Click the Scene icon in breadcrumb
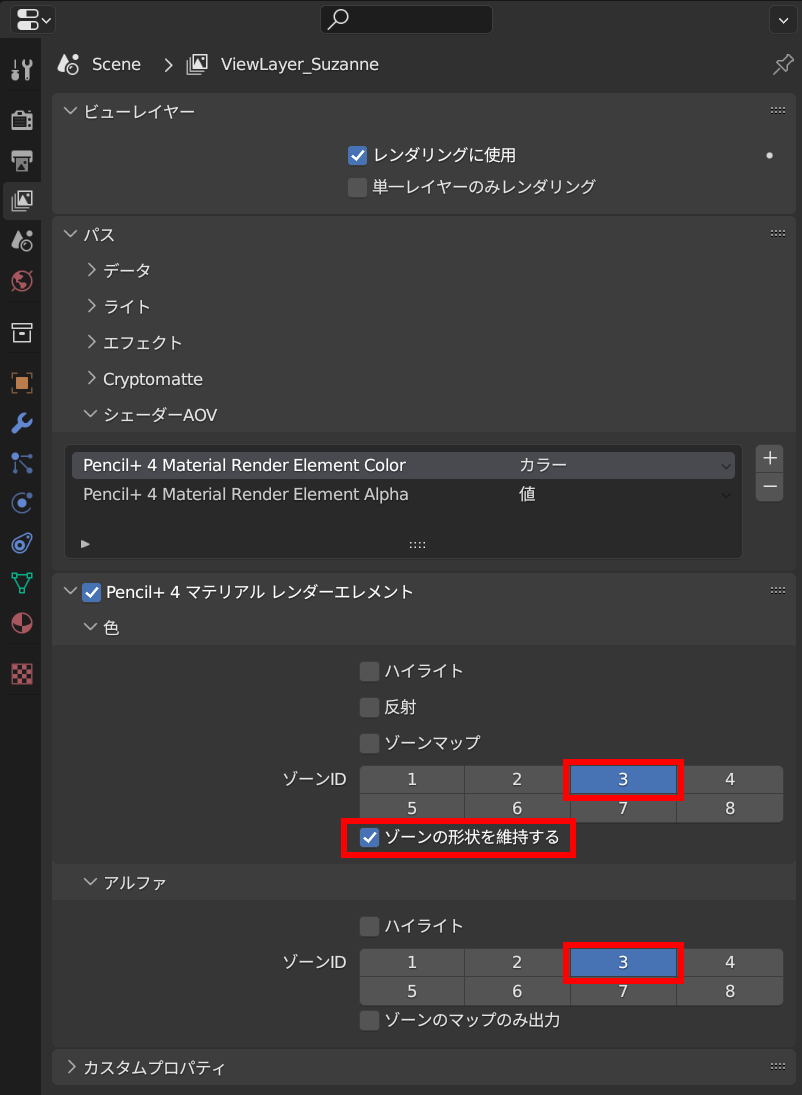The width and height of the screenshot is (802, 1095). point(68,65)
